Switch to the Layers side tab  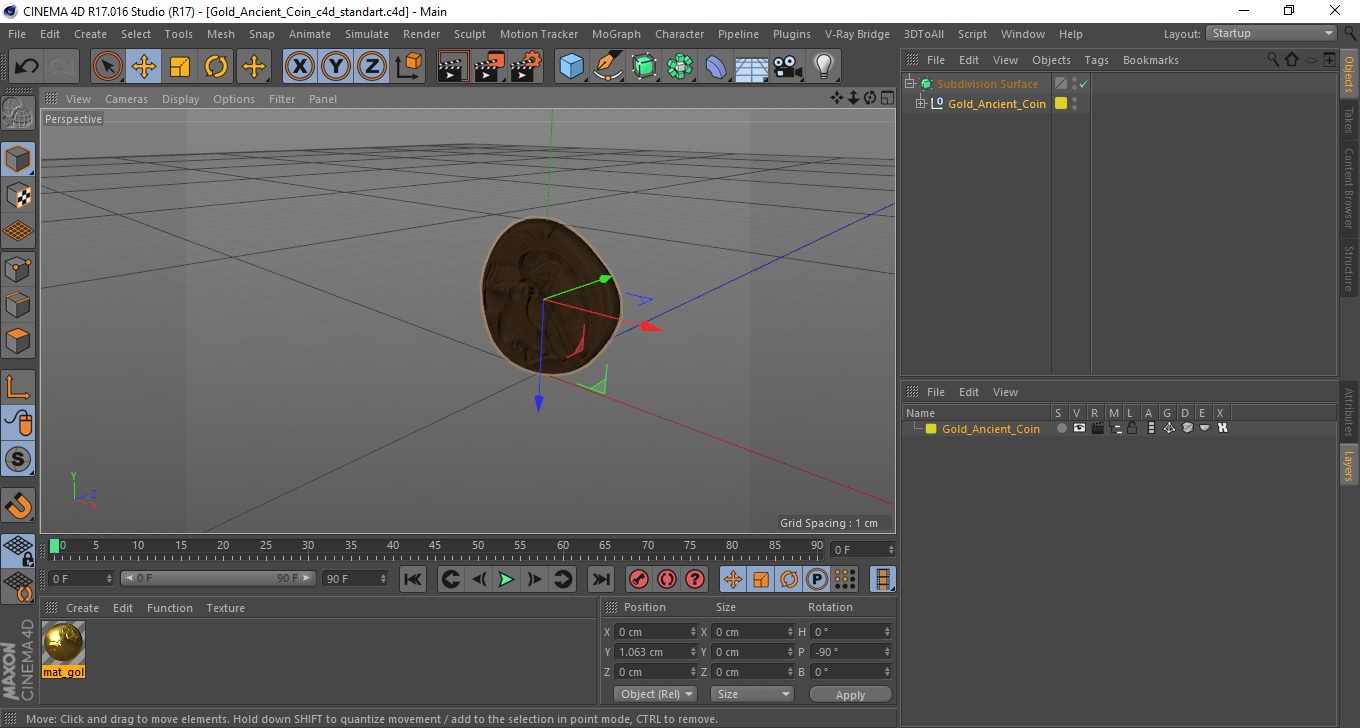tap(1348, 465)
